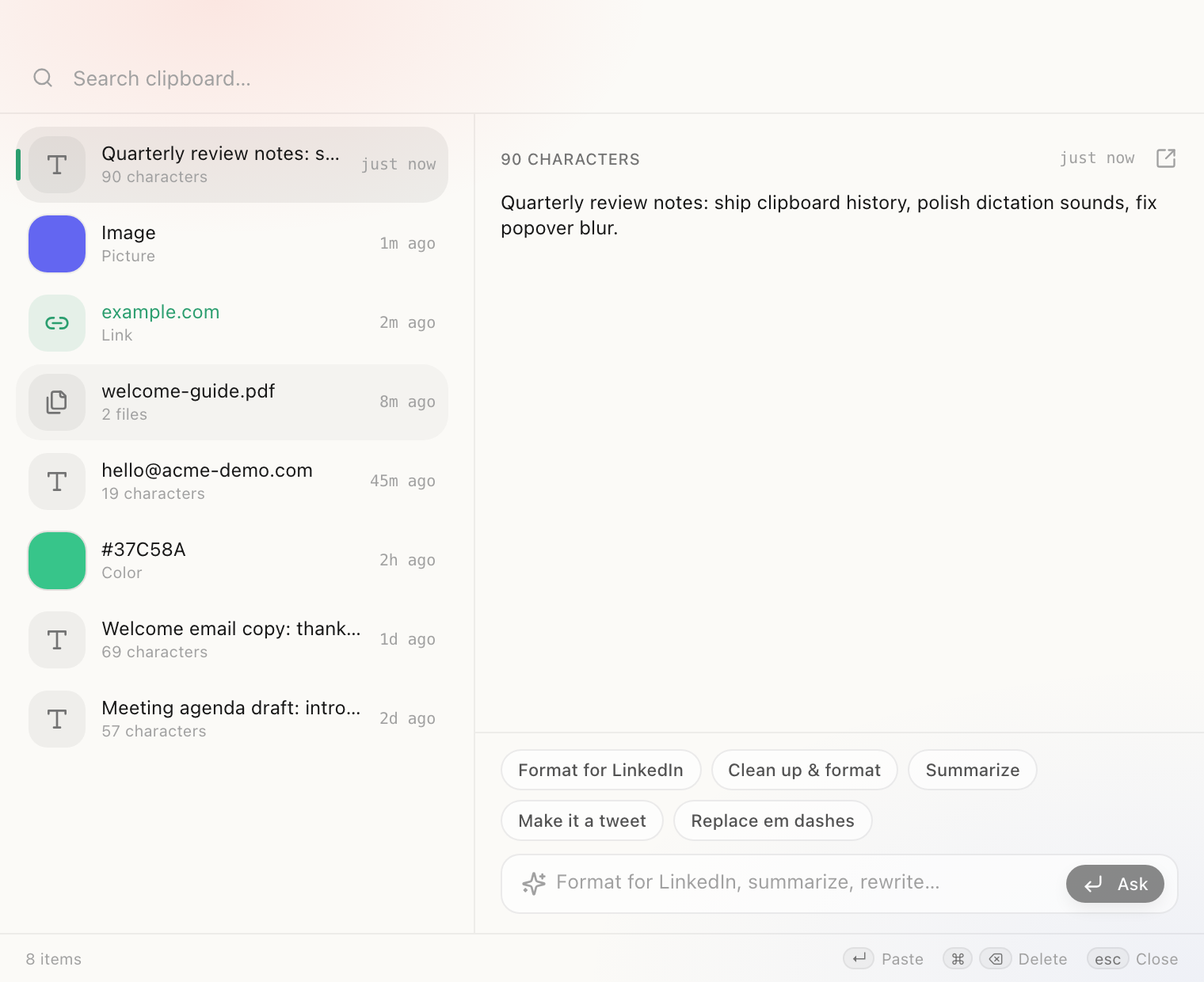Click the 2 files subtitle

pyautogui.click(x=124, y=414)
